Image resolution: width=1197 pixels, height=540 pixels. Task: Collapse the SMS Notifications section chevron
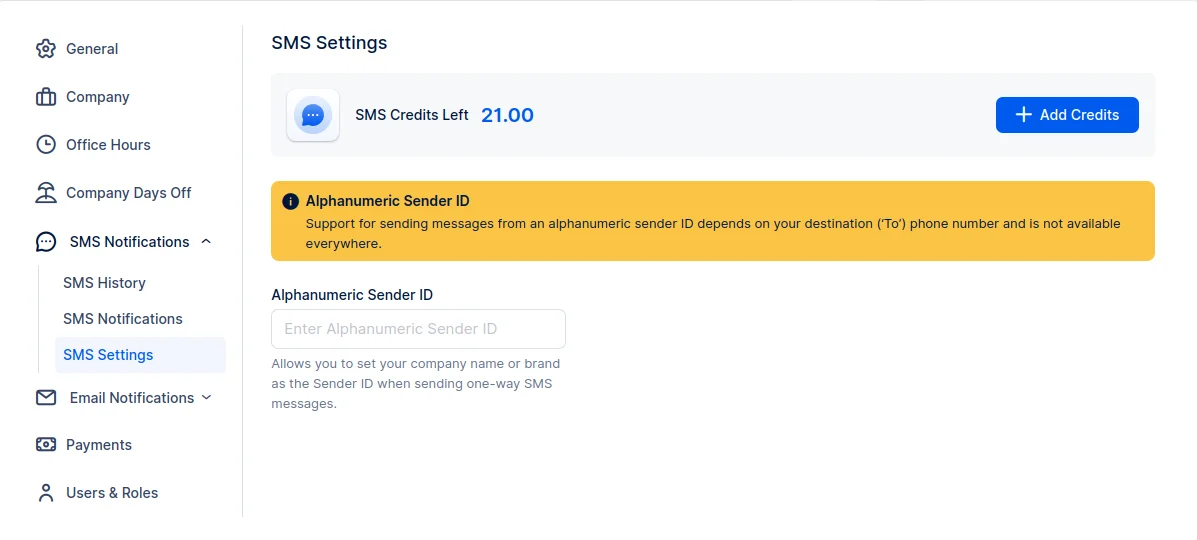tap(206, 241)
